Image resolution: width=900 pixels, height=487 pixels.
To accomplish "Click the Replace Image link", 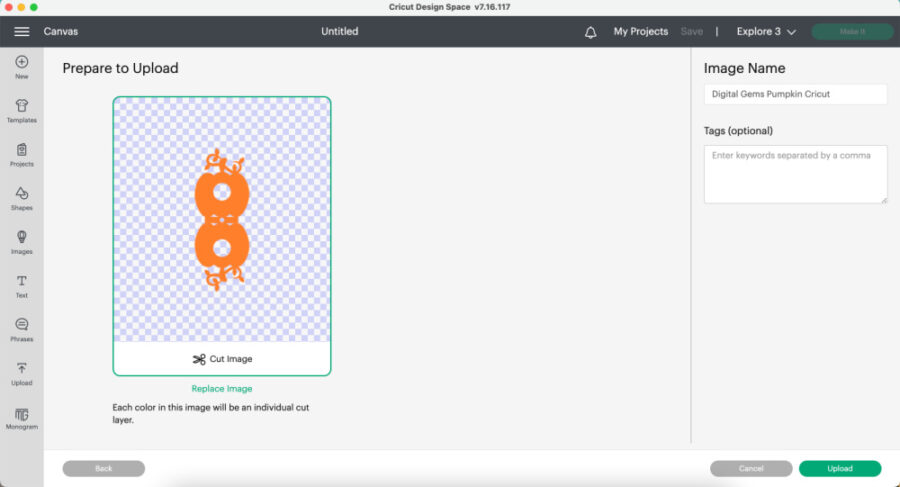I will click(x=222, y=388).
